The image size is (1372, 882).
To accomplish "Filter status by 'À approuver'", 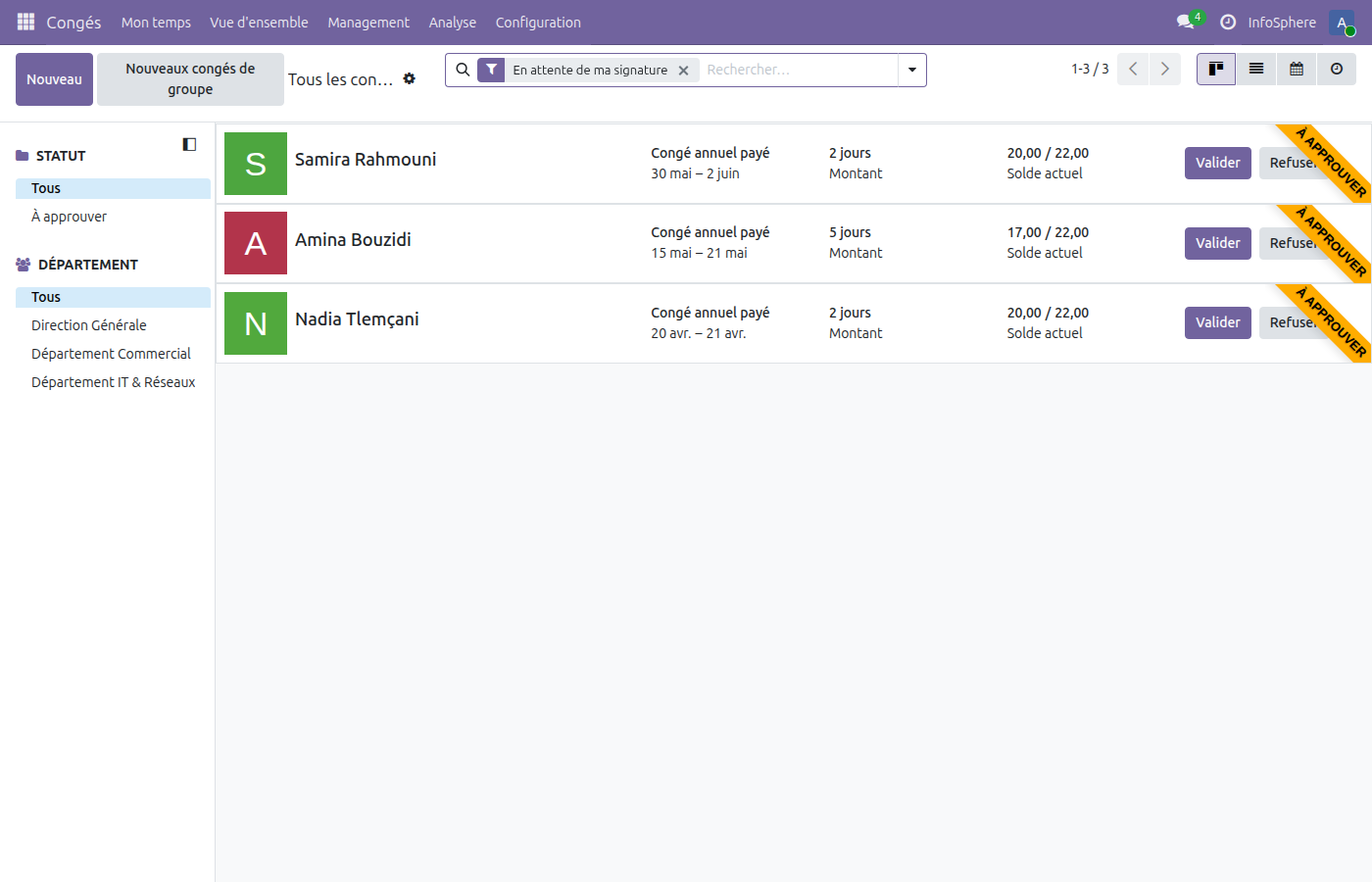I will [x=69, y=217].
